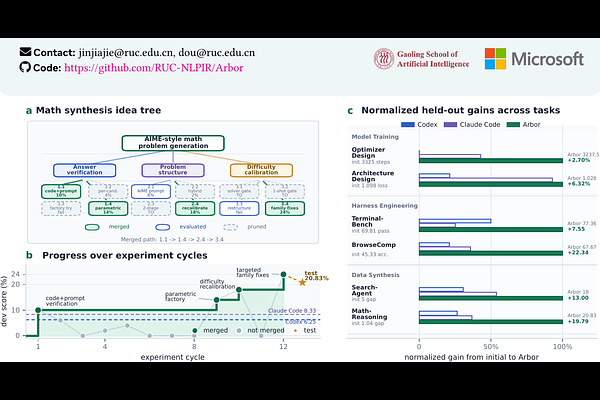
Task: Click the Codex blue legend swatch
Action: pyautogui.click(x=408, y=124)
